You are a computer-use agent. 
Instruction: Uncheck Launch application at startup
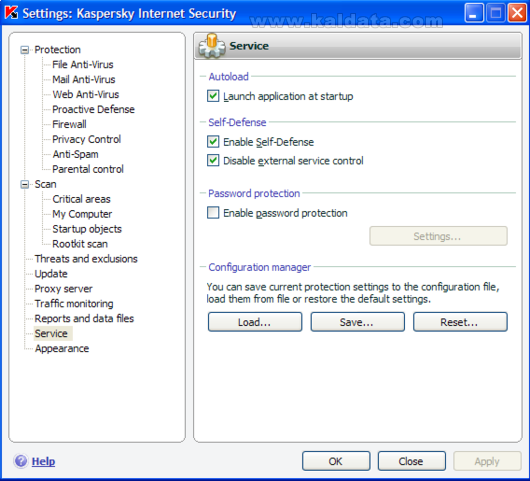[213, 96]
